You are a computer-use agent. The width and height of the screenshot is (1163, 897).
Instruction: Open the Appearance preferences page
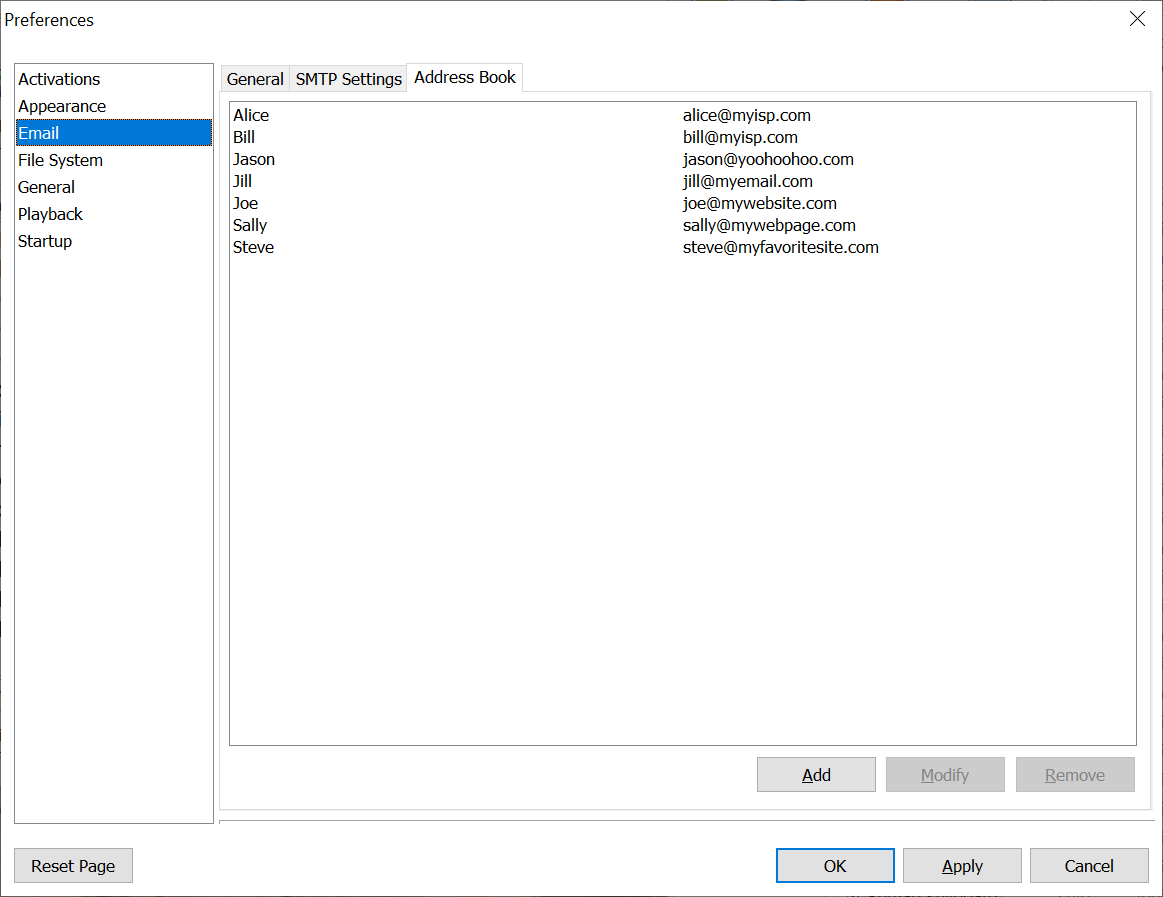(62, 106)
